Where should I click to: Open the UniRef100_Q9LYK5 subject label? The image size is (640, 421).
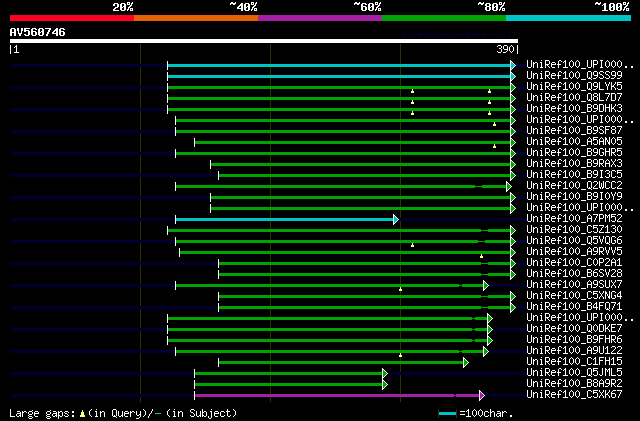pos(574,86)
